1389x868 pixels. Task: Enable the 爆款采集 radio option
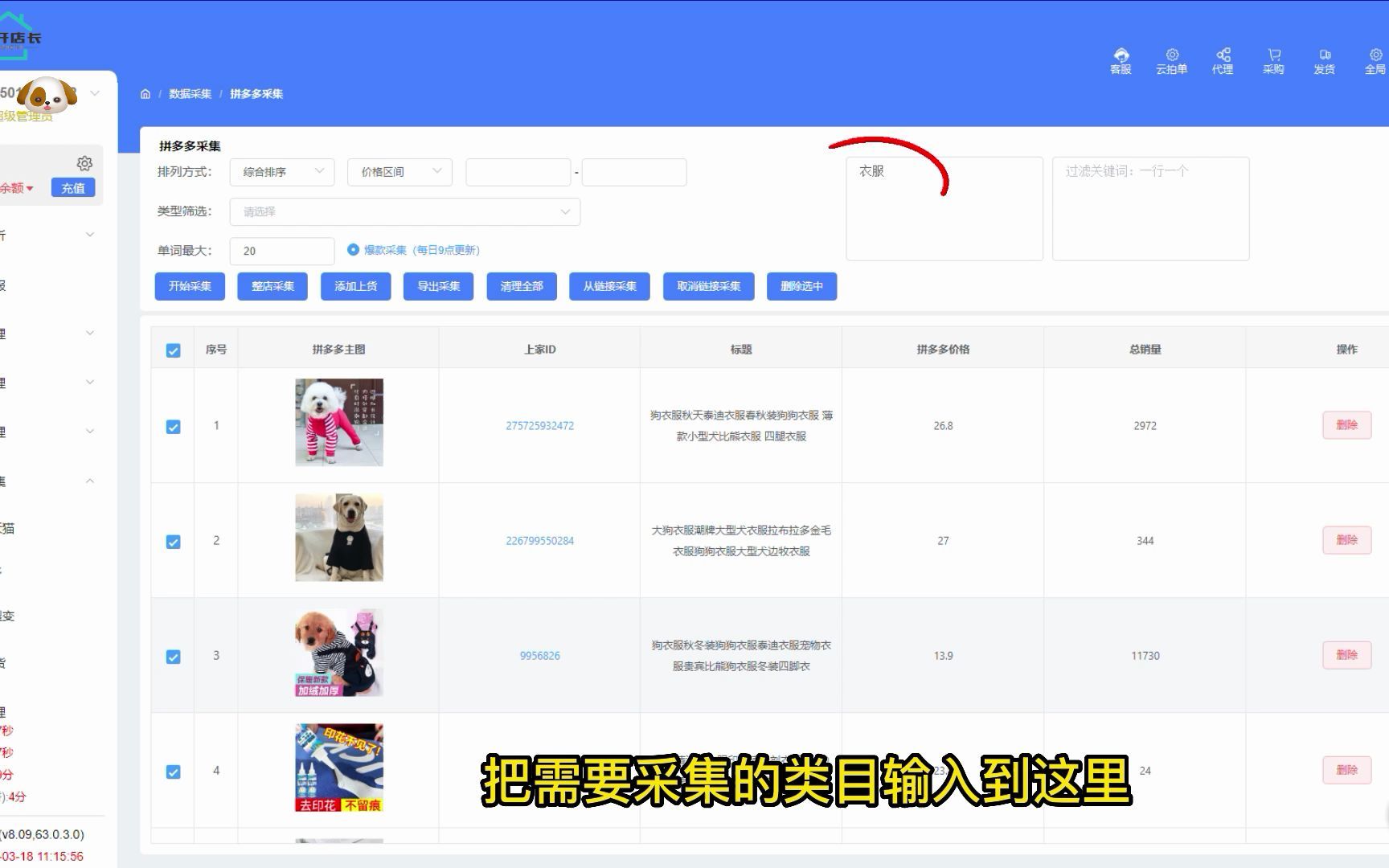pos(353,250)
